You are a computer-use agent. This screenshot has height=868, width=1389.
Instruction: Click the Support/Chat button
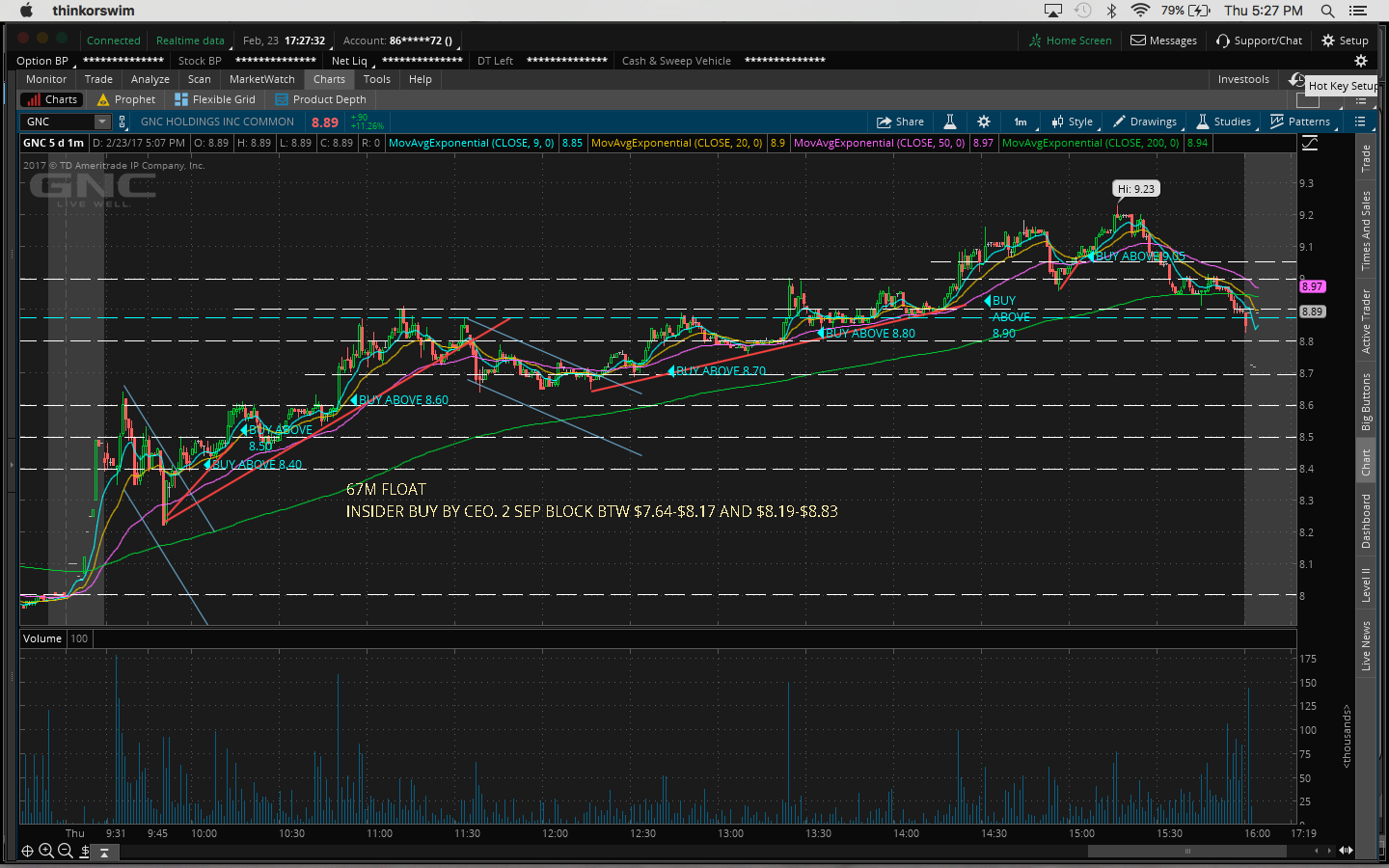click(x=1259, y=41)
